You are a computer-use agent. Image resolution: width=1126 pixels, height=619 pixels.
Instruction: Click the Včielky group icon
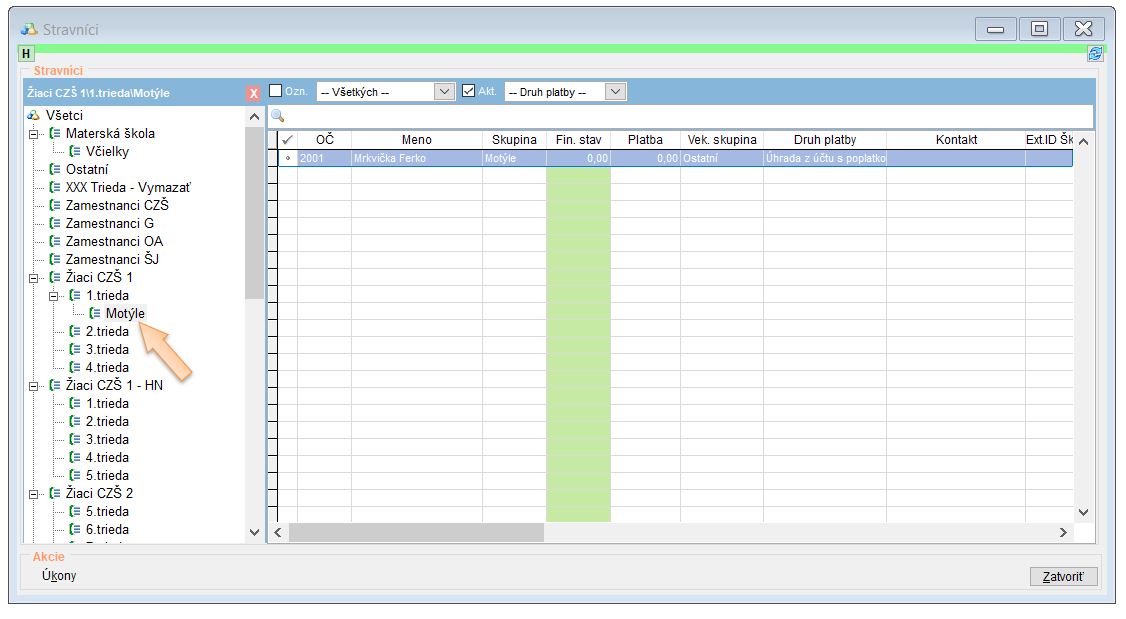coord(75,151)
